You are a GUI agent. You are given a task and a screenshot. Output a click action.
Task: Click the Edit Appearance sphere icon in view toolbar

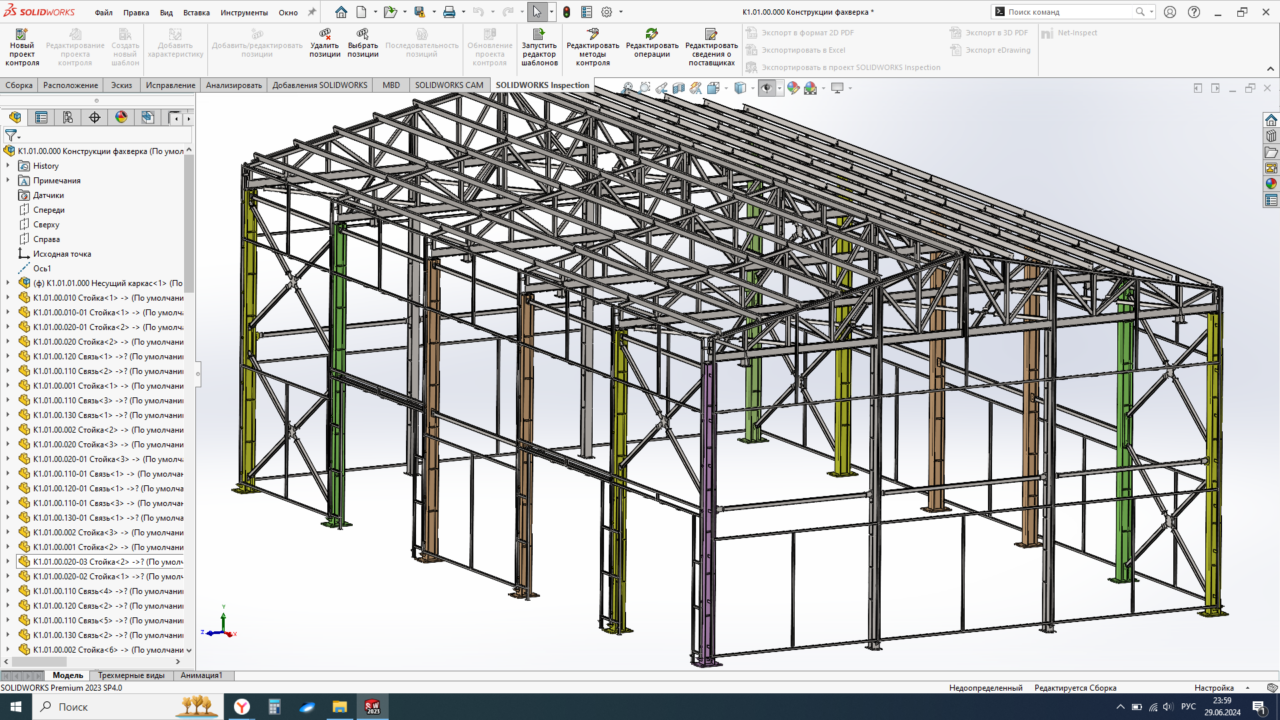(x=793, y=88)
